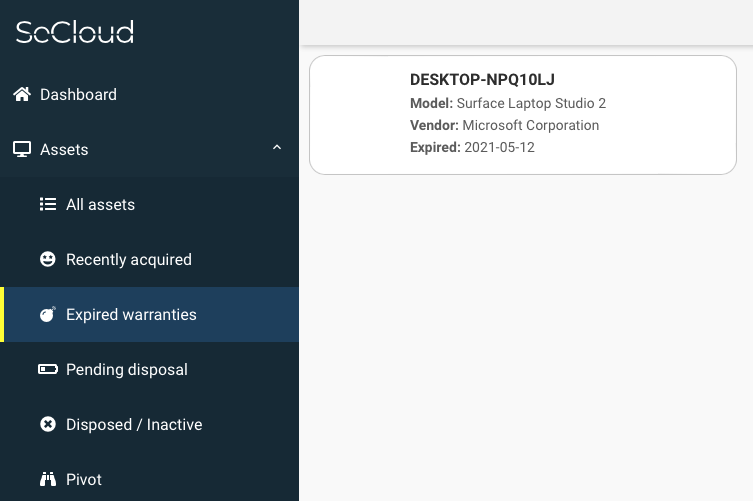Open the Dashboard menu label
The height and width of the screenshot is (501, 753).
coord(78,95)
